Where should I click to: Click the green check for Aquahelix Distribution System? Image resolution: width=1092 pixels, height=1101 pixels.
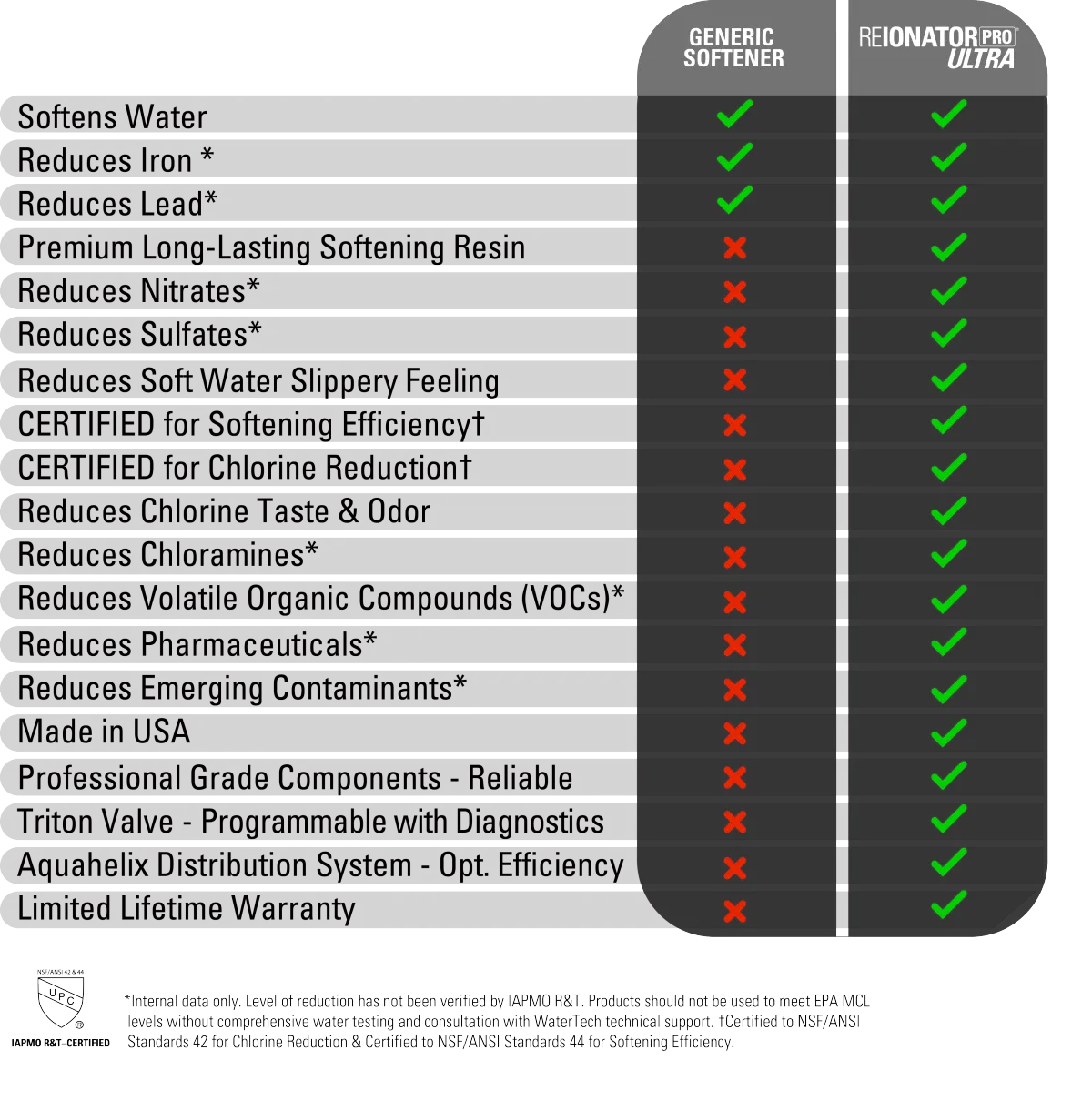[949, 862]
